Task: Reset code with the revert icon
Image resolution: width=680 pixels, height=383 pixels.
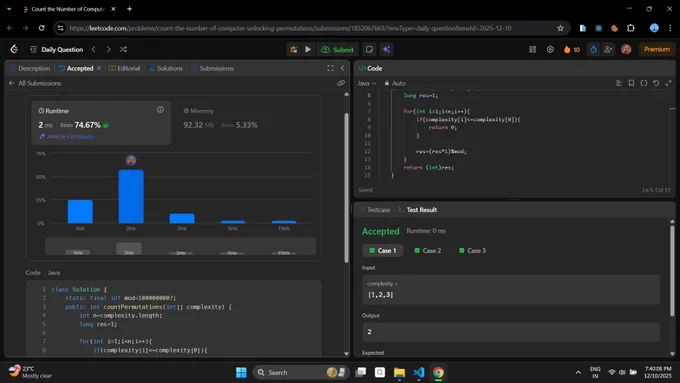Action: (x=656, y=83)
